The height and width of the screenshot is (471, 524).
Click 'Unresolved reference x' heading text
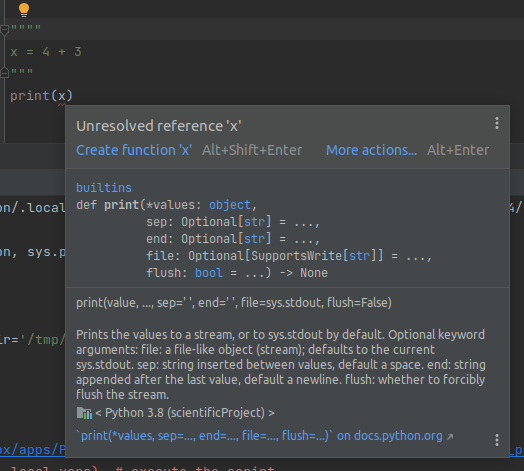[159, 126]
